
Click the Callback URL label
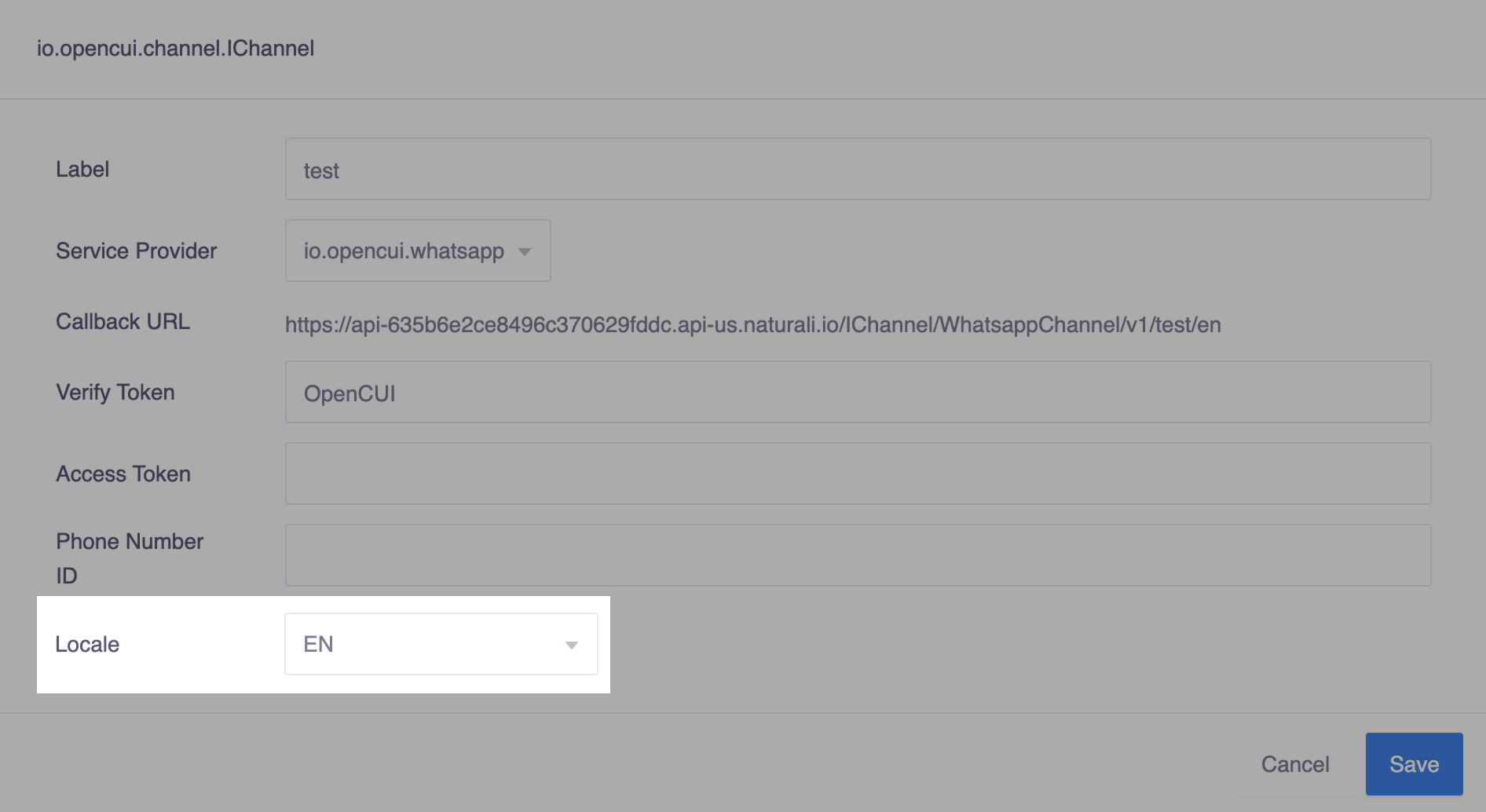[x=123, y=320]
